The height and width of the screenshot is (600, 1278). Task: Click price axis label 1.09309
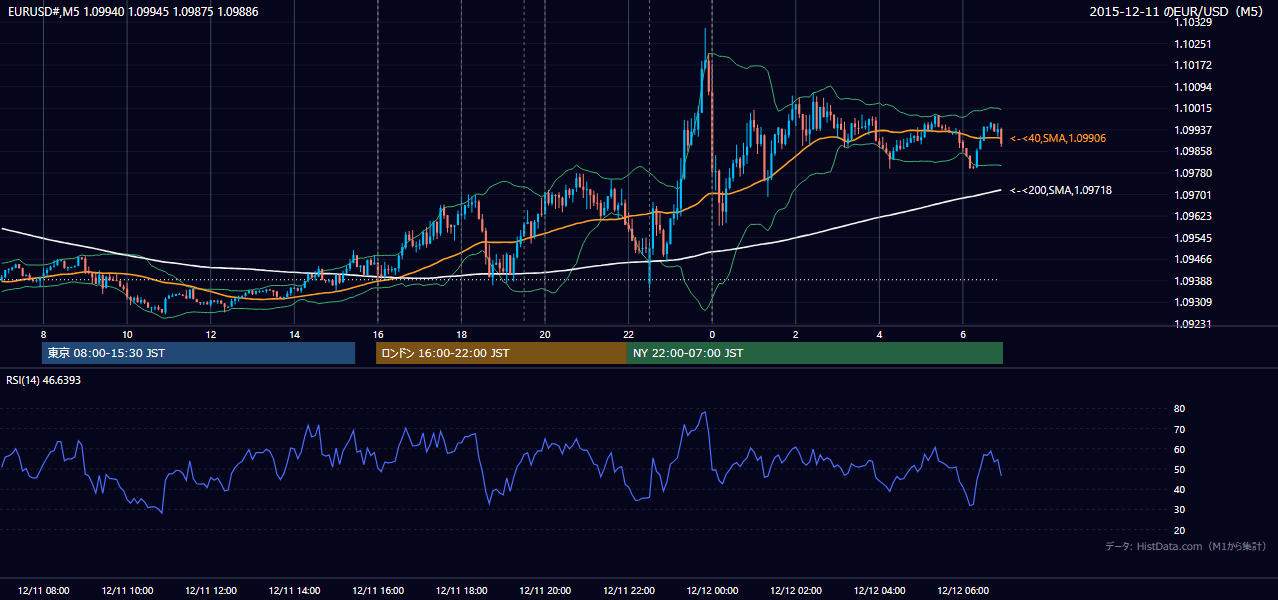(x=1194, y=302)
